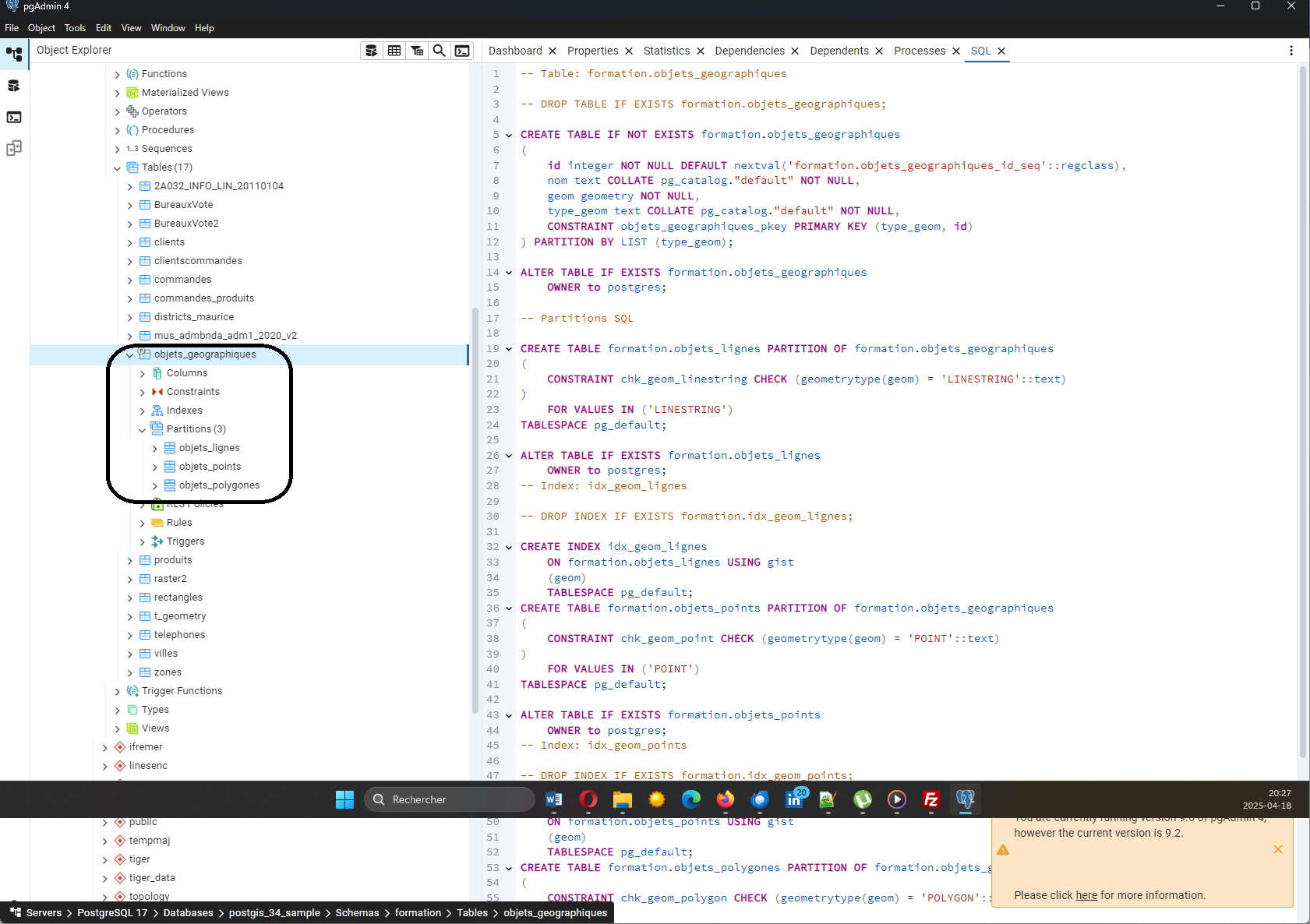Image resolution: width=1310 pixels, height=924 pixels.
Task: Open the Tools menu
Action: pos(75,28)
